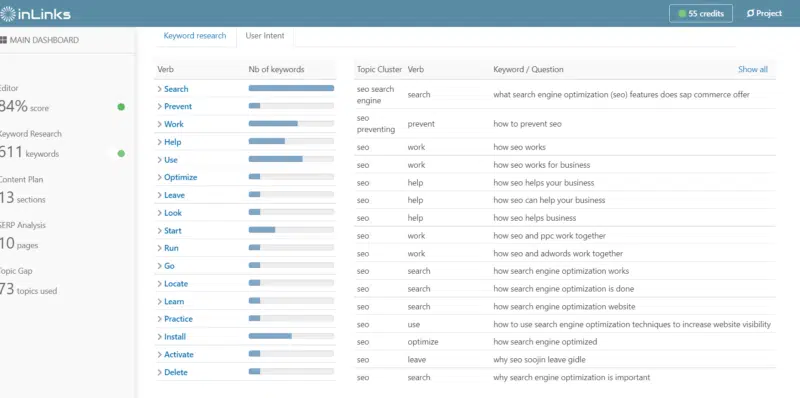Click the Show all link

point(753,69)
